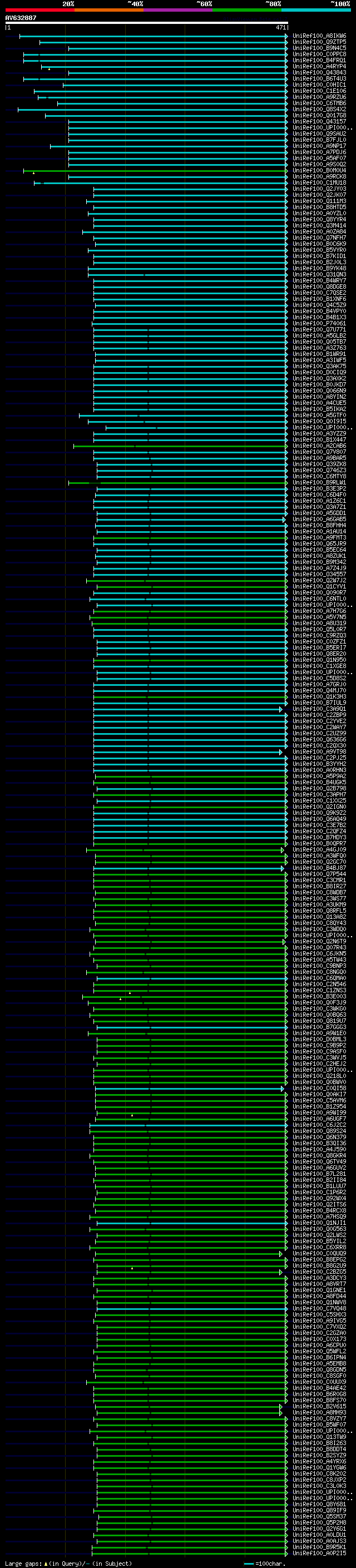Select hit label UniRef100_Q9K9Z2
Image resolution: width=356 pixels, height=1568 pixels.
[319, 813]
